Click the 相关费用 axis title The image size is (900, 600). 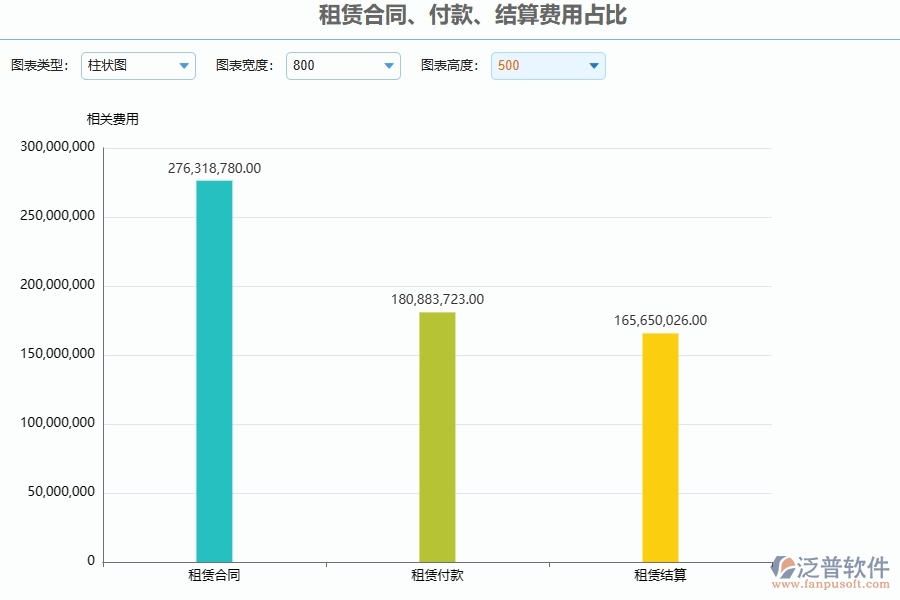(111, 118)
